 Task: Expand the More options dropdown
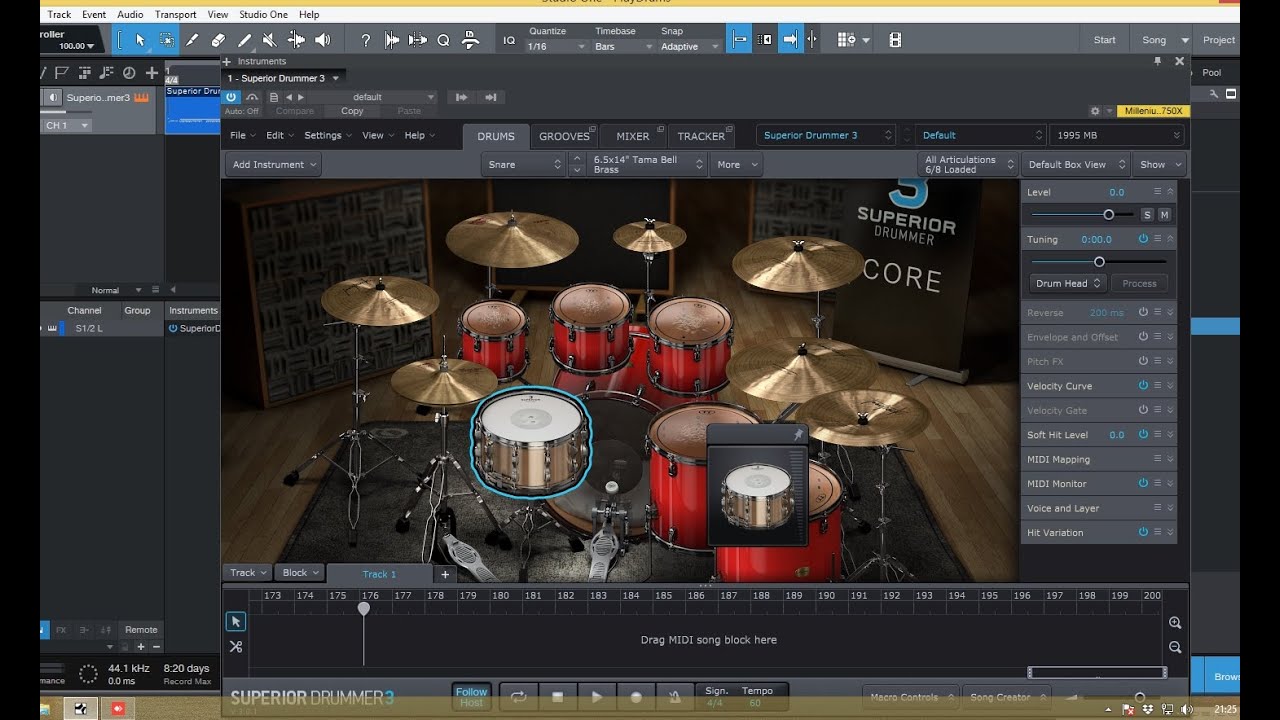(735, 165)
